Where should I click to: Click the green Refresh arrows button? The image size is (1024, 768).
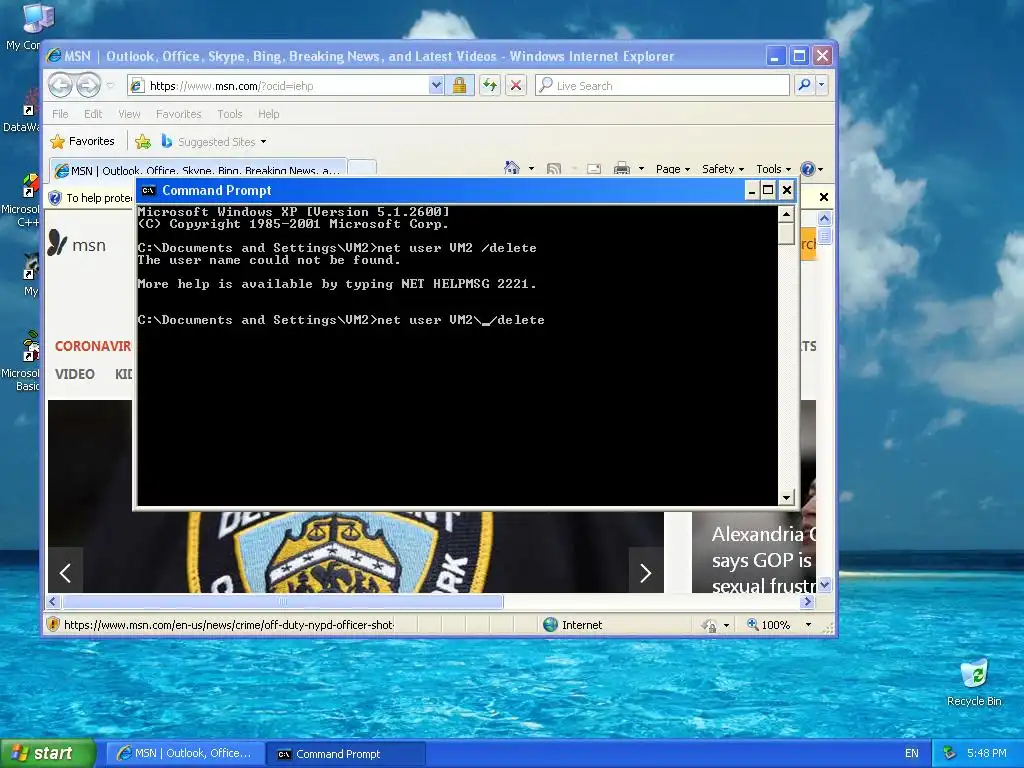point(490,86)
